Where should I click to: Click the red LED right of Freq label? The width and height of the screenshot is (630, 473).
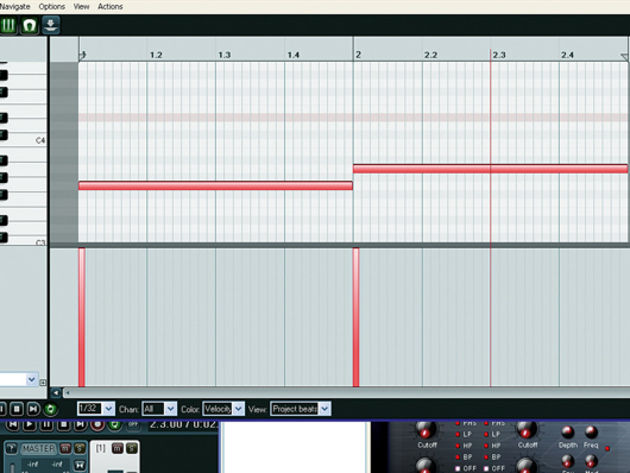(608, 448)
